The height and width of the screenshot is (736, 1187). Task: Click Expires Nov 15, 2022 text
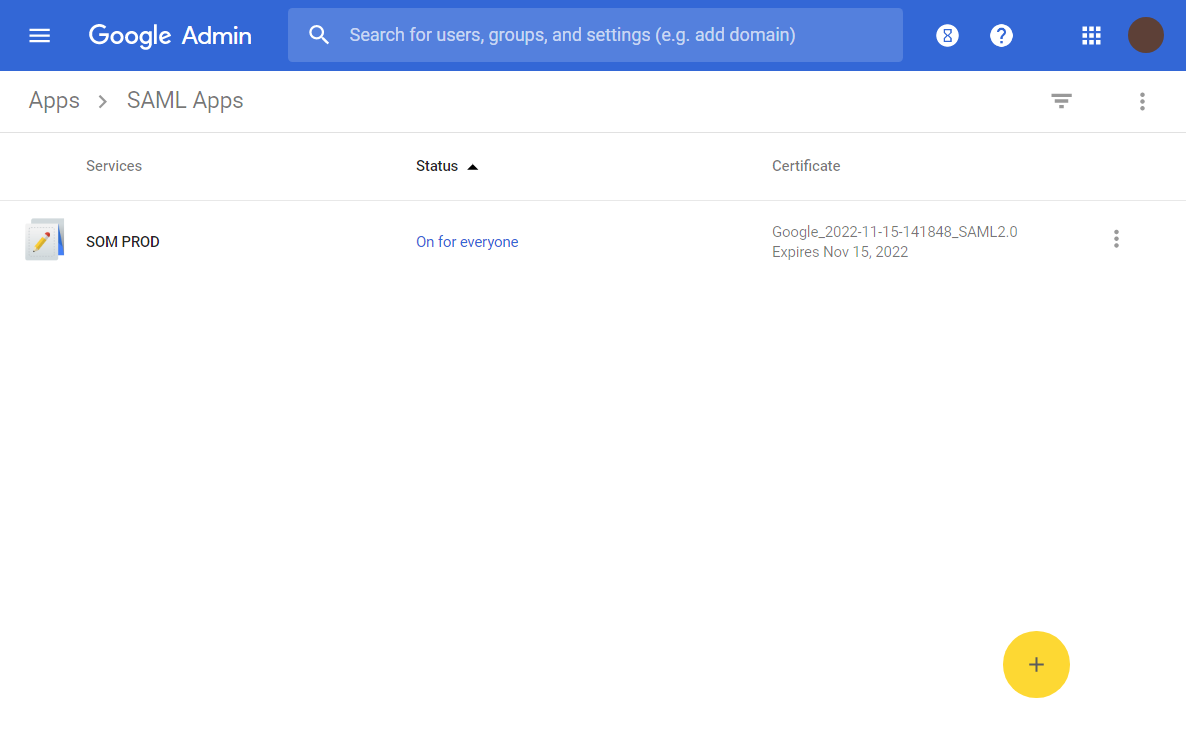[x=840, y=252]
